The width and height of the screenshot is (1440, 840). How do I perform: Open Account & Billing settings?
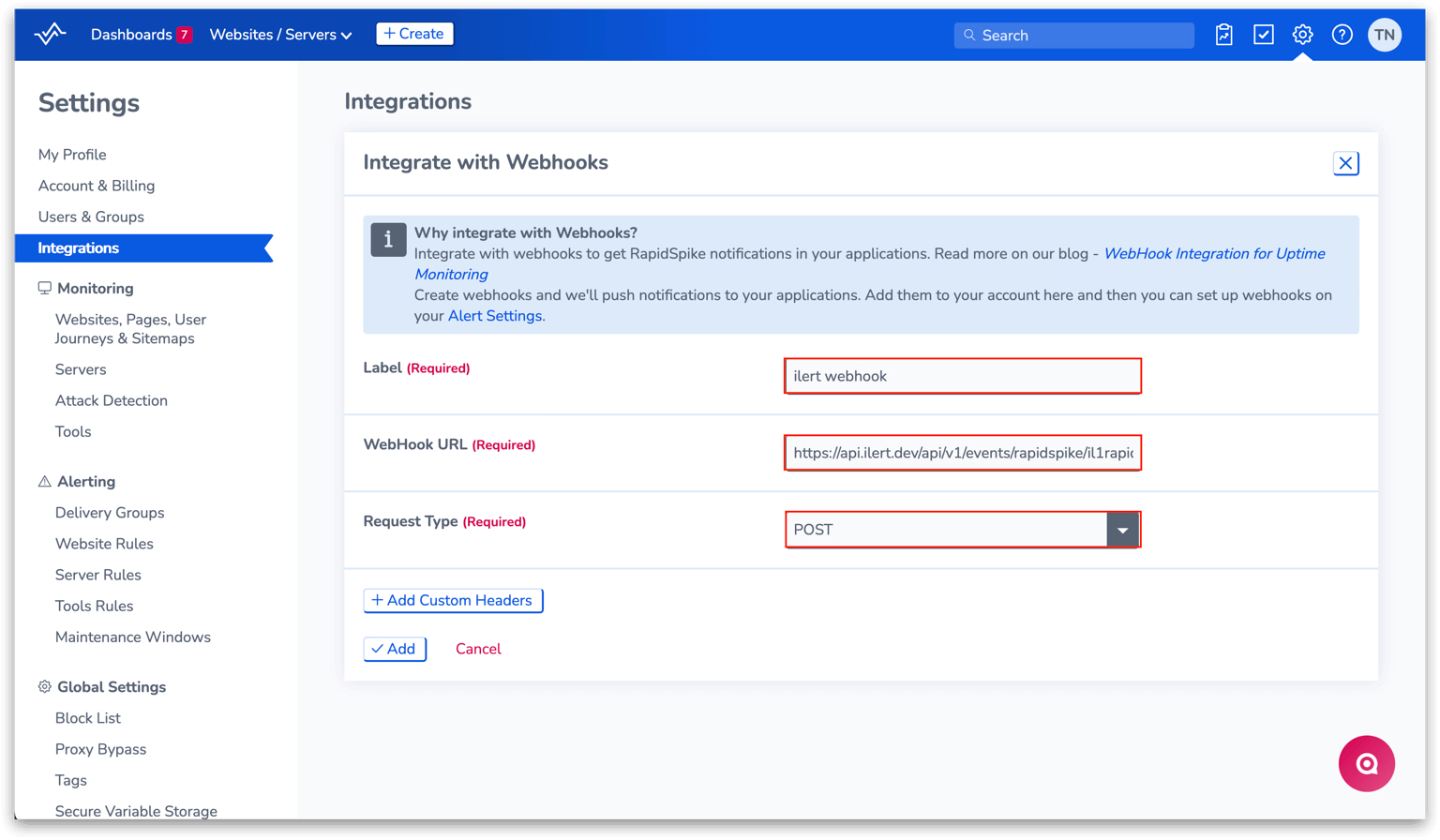97,186
